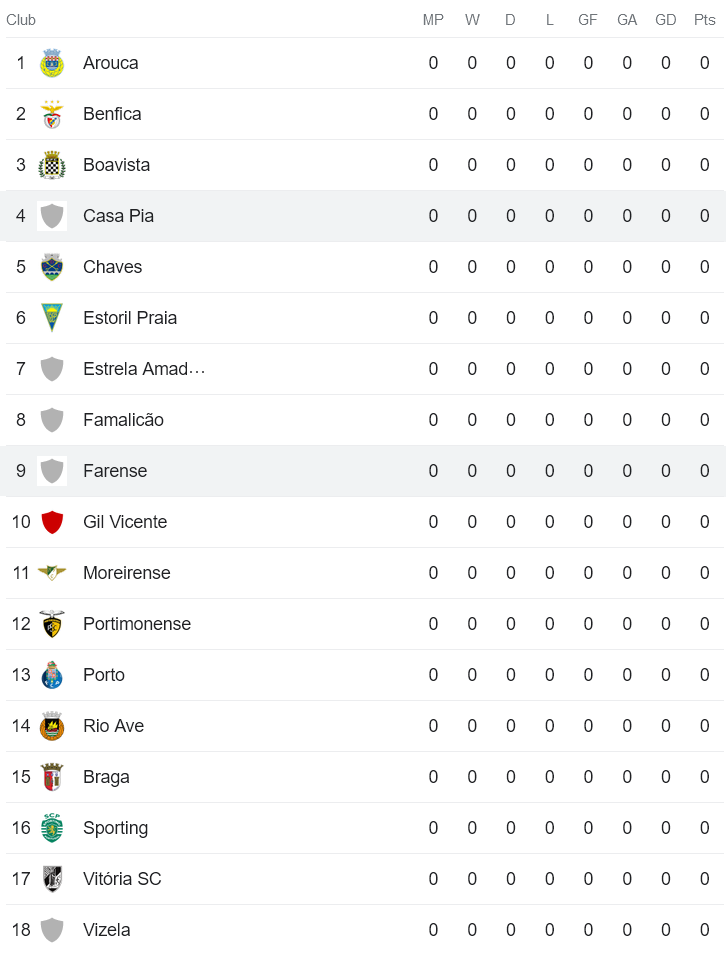Click the Rio Ave crest icon
Viewport: 726px width, 961px height.
(x=52, y=726)
